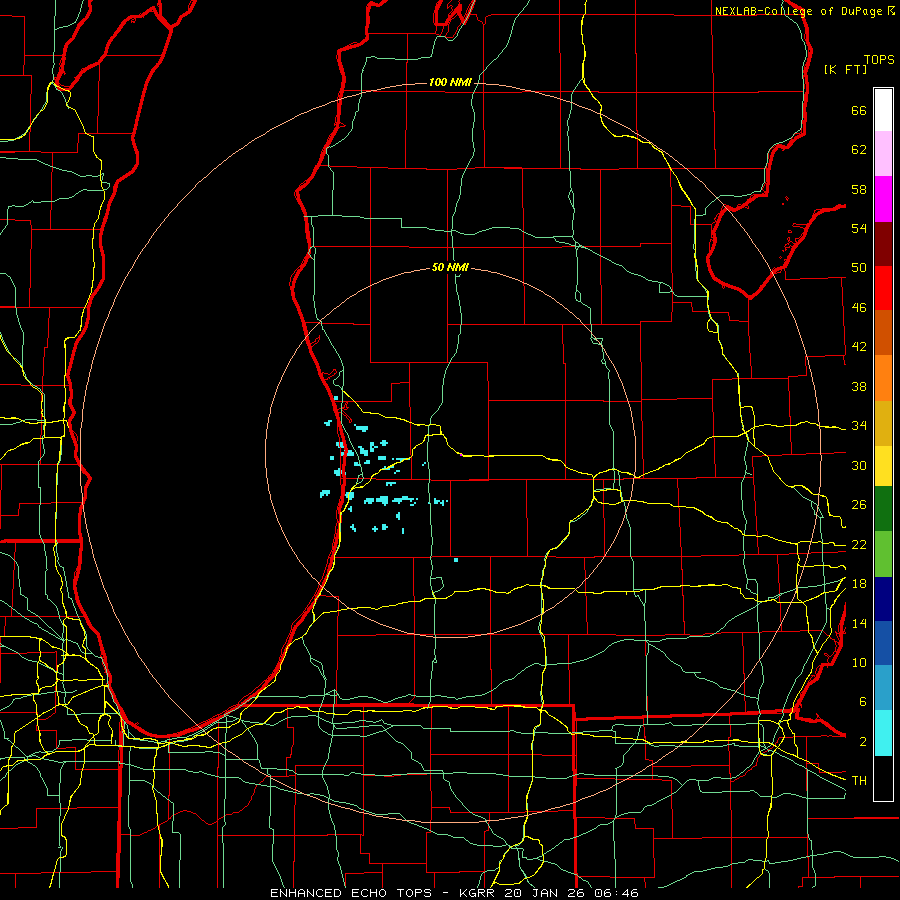Click the black TH threshold swatch
Viewport: 900px width, 900px height.
(883, 778)
